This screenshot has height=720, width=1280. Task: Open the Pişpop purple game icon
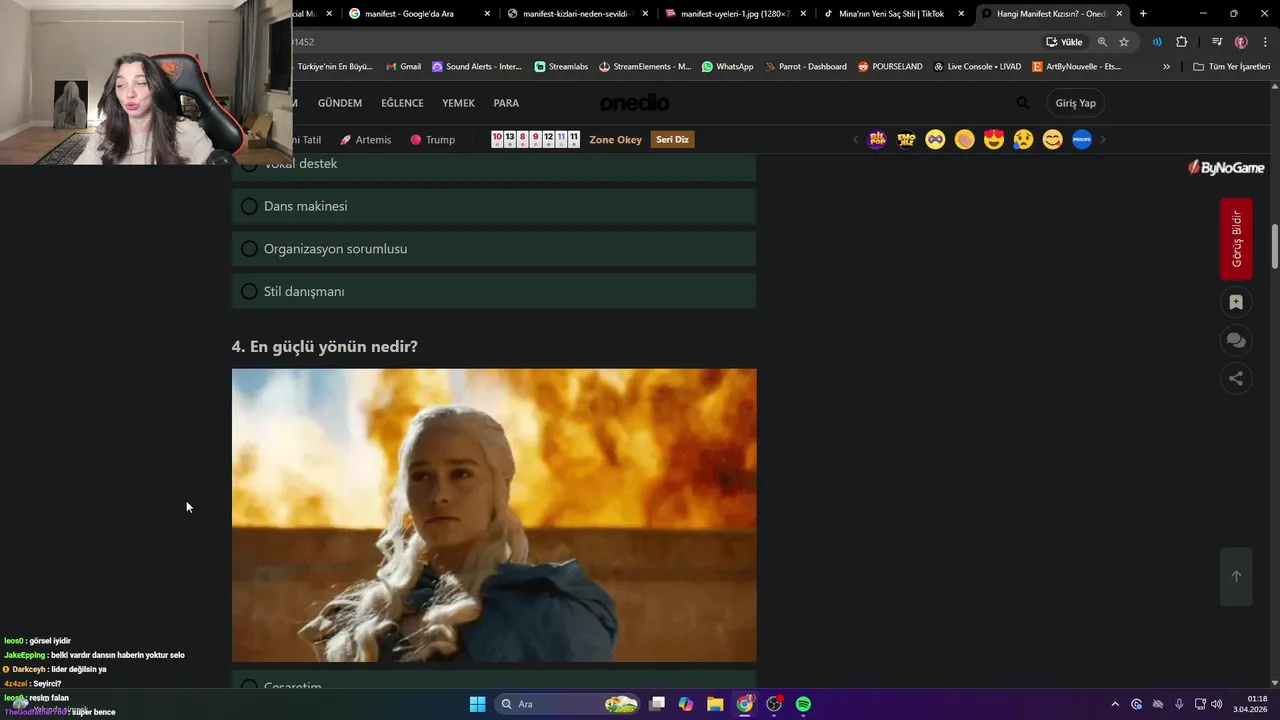pyautogui.click(x=877, y=140)
